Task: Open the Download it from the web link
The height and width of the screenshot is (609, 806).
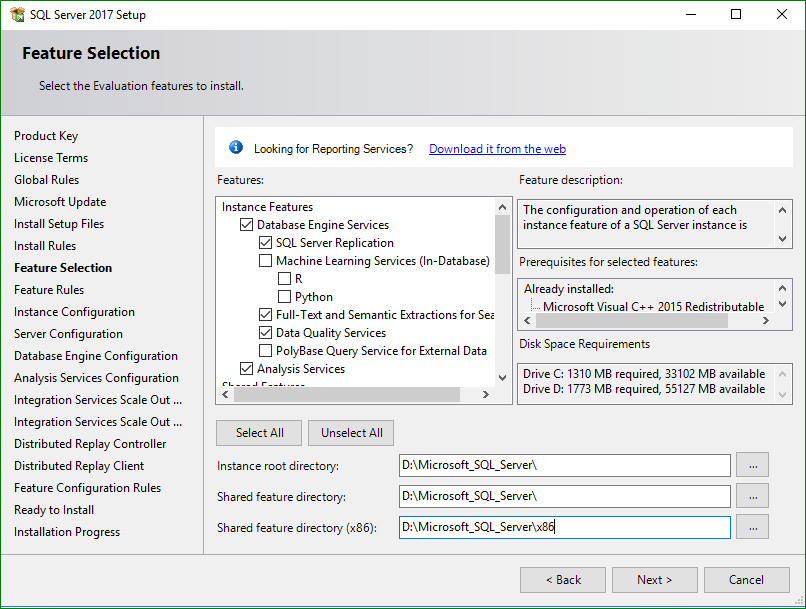Action: click(497, 148)
